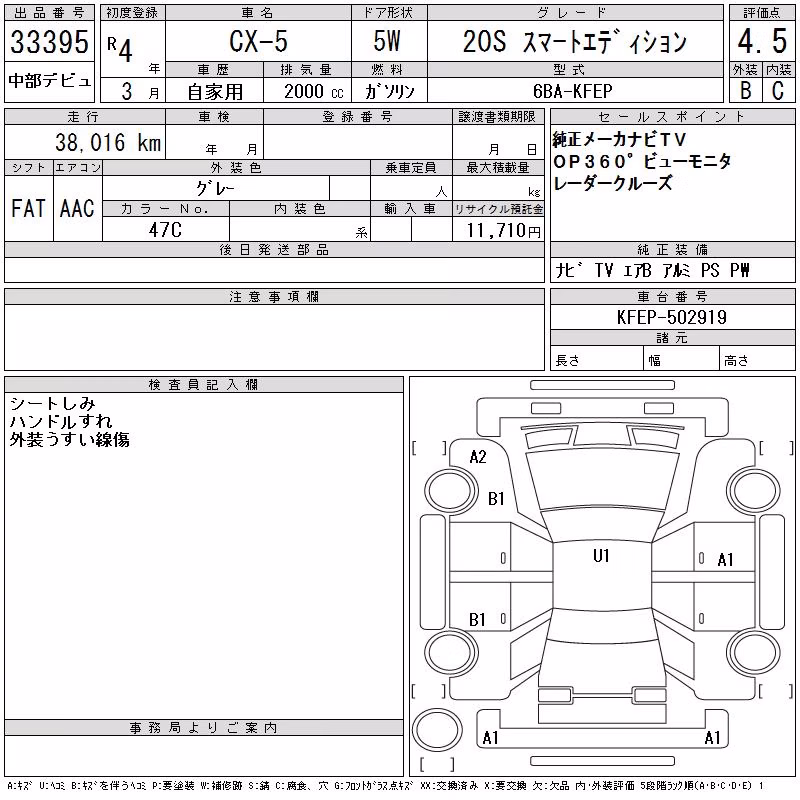This screenshot has width=800, height=800.
Task: Click the 事務局よりご案内 header
Action: click(204, 728)
